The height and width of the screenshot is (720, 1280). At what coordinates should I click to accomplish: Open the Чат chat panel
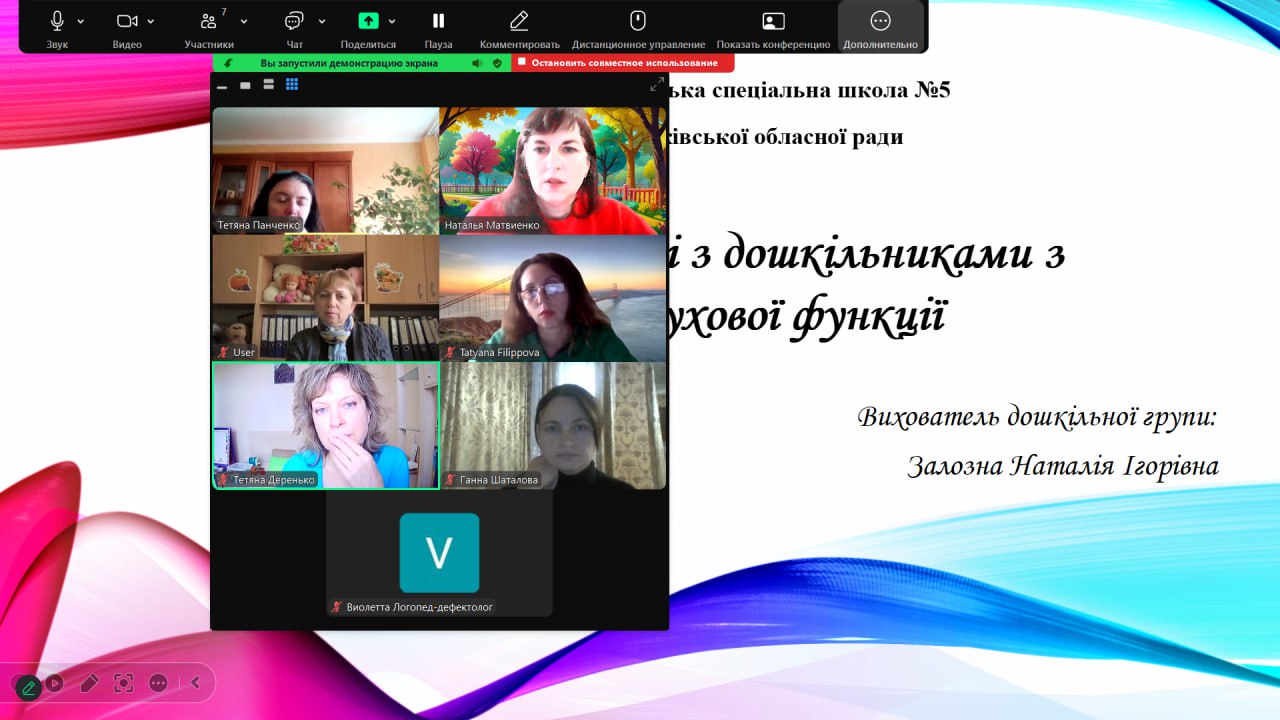click(x=294, y=21)
